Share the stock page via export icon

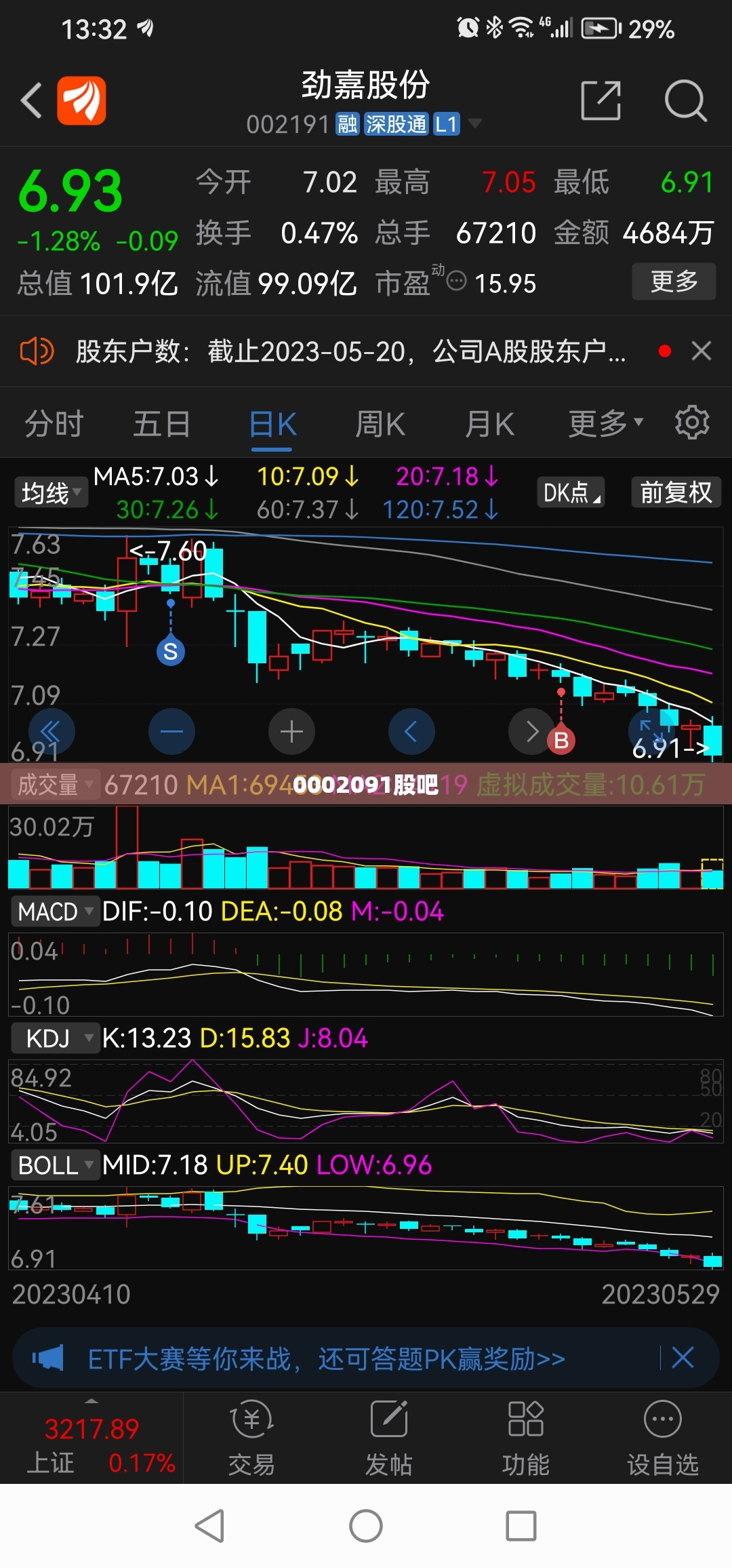(x=601, y=100)
